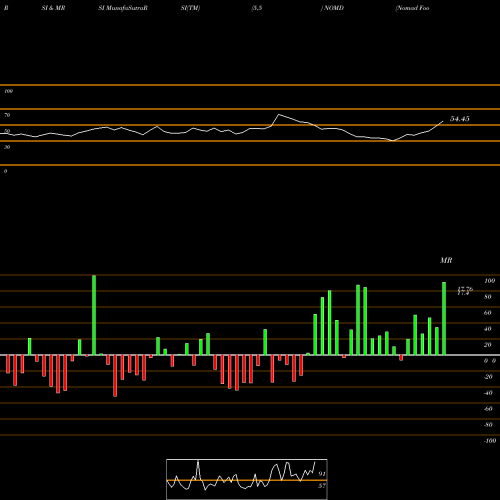This screenshot has width=500, height=500.
Task: Click the value 57 in the mini chart
Action: (322, 486)
